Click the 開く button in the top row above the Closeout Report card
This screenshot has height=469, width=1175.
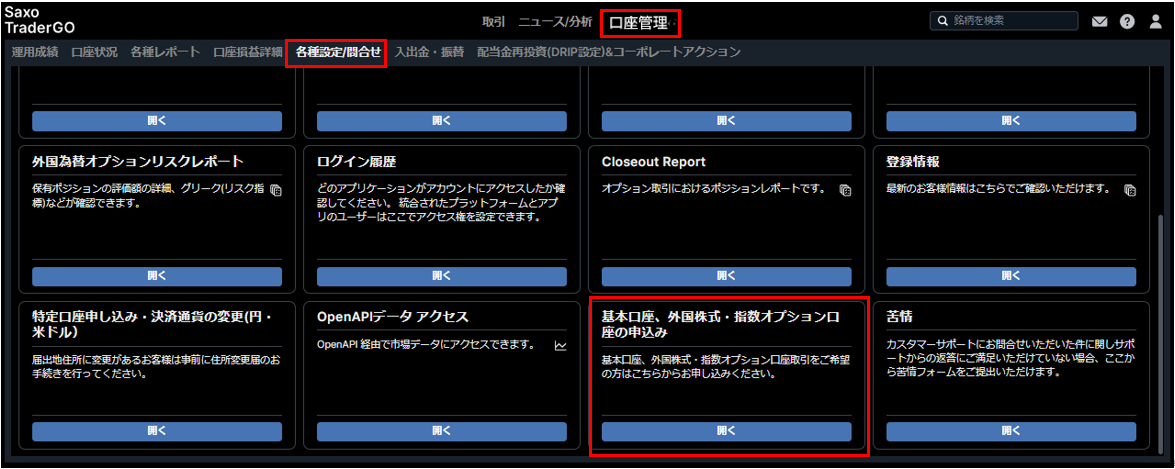coord(726,121)
